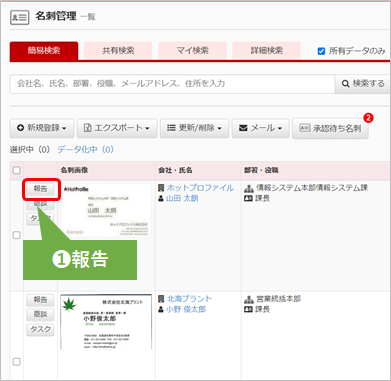Click 報告 button for 山田 太朗
The image size is (391, 381).
[x=41, y=189]
